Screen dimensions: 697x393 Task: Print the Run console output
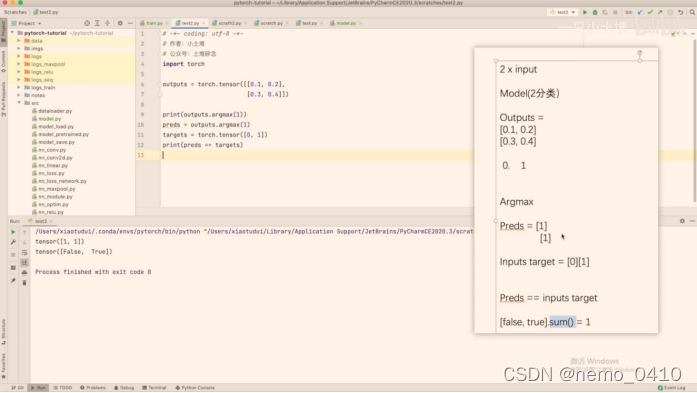click(24, 273)
